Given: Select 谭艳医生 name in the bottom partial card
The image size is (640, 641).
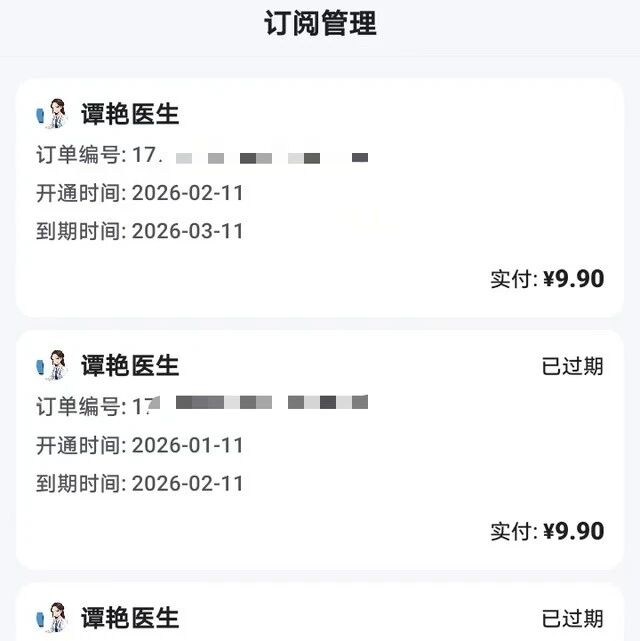Looking at the screenshot, I should [x=130, y=618].
